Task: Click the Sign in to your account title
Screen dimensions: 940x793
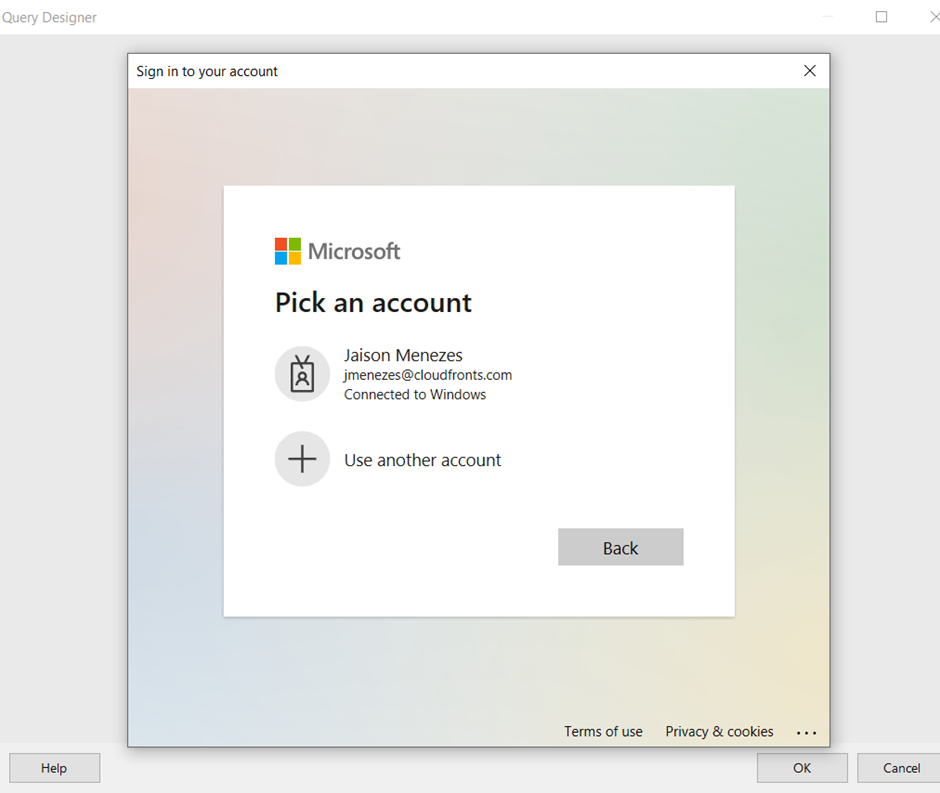Action: coord(207,71)
